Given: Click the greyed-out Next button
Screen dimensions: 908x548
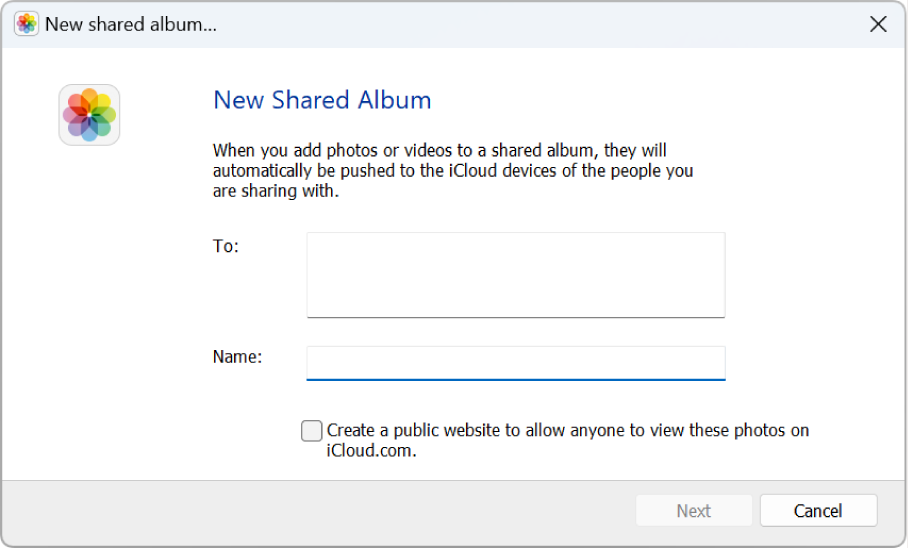Looking at the screenshot, I should pyautogui.click(x=693, y=511).
